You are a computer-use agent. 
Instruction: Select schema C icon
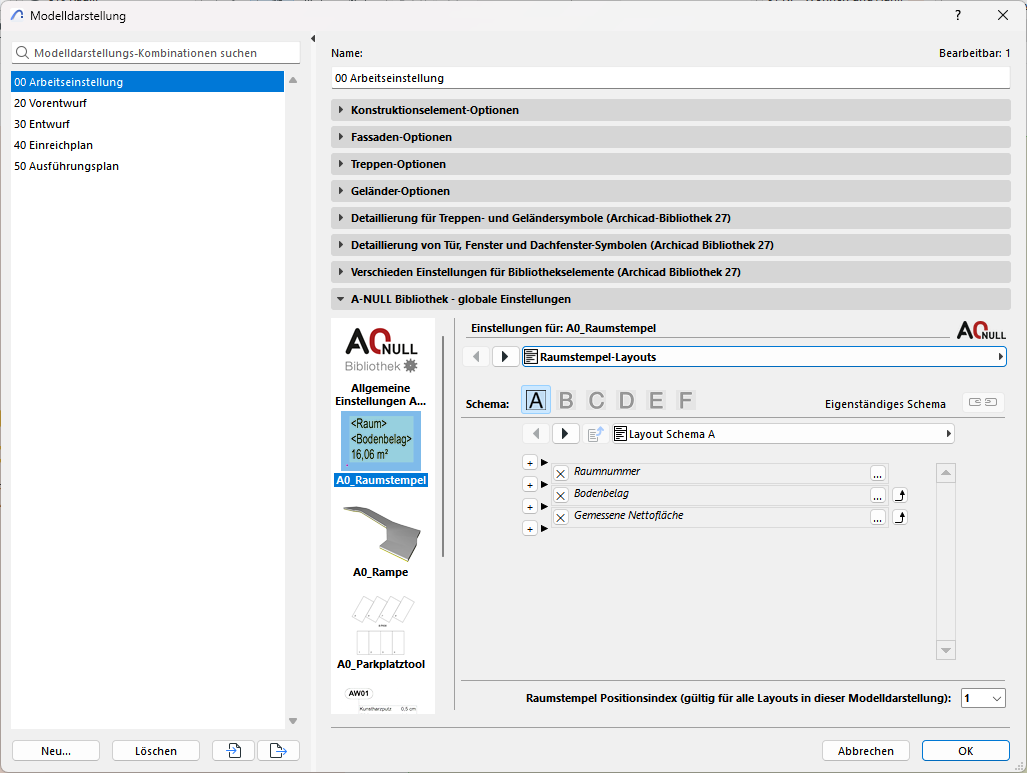point(596,400)
